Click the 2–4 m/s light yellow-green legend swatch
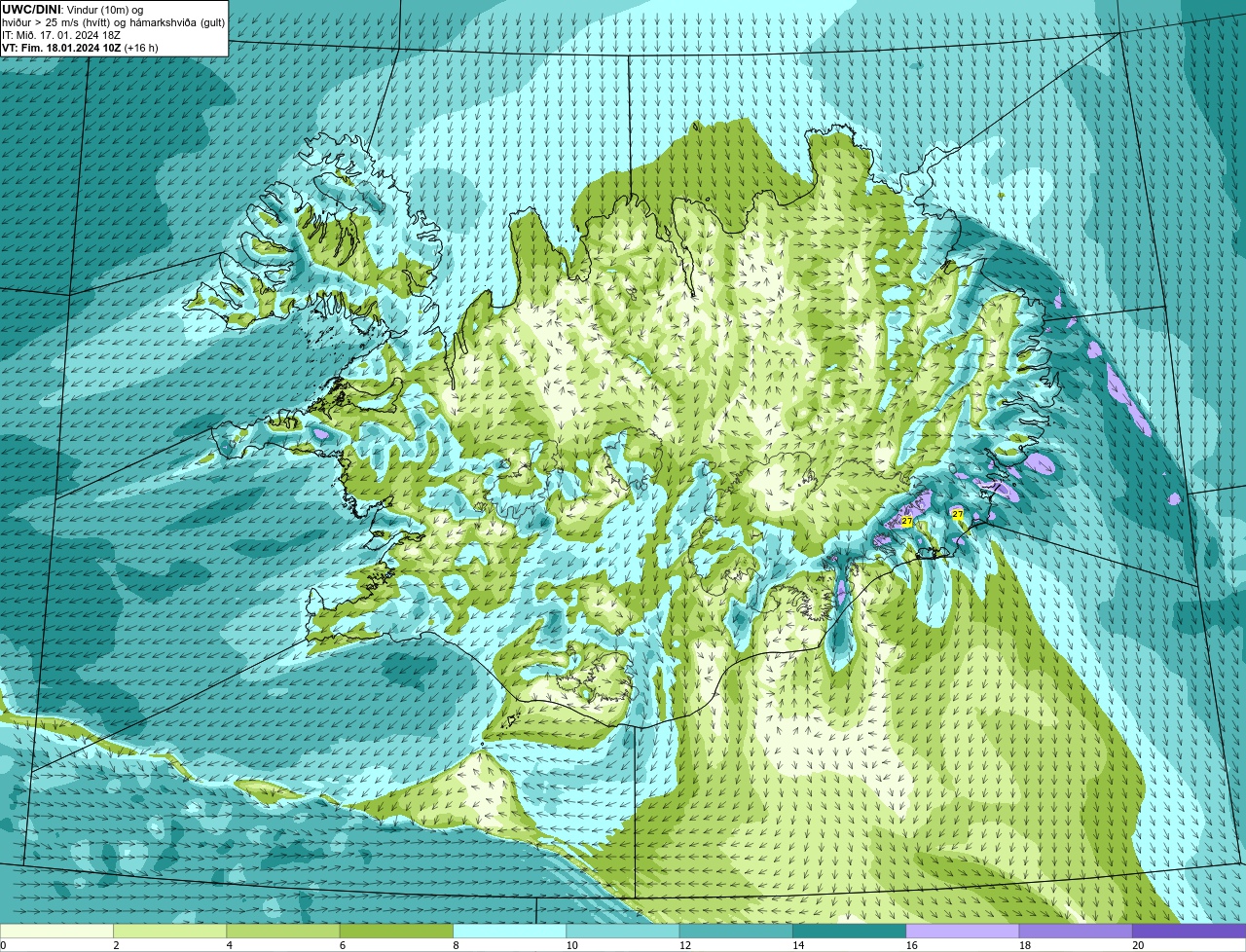This screenshot has width=1246, height=952. click(169, 931)
